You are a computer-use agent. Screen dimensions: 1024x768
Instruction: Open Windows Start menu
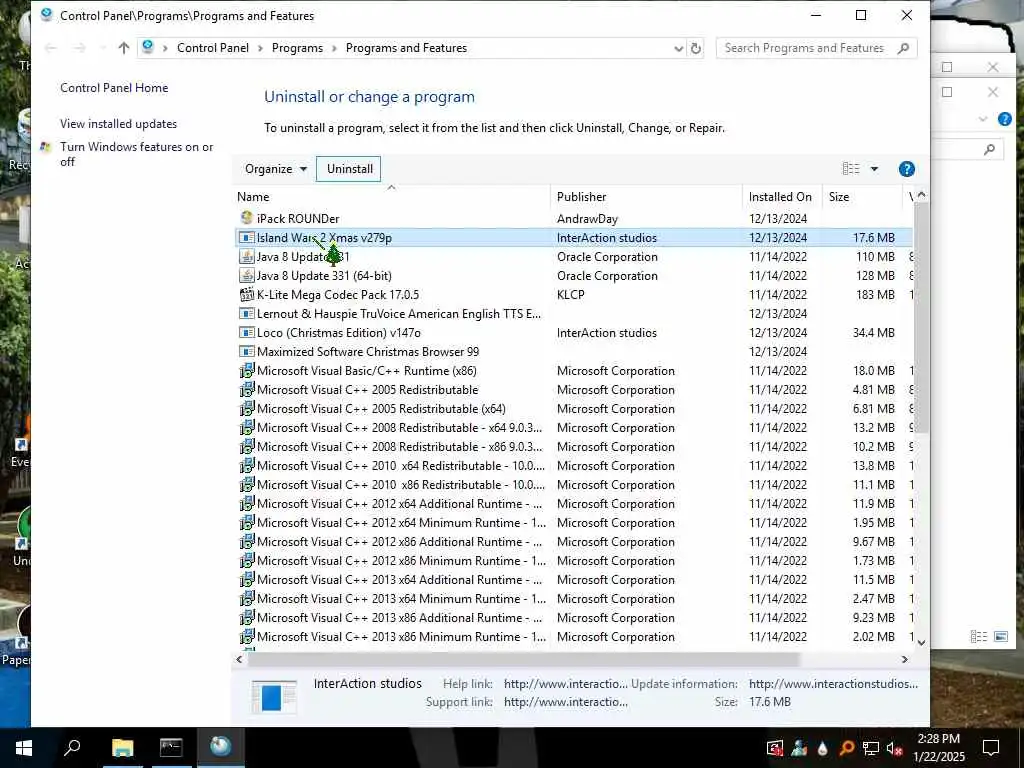click(x=24, y=748)
